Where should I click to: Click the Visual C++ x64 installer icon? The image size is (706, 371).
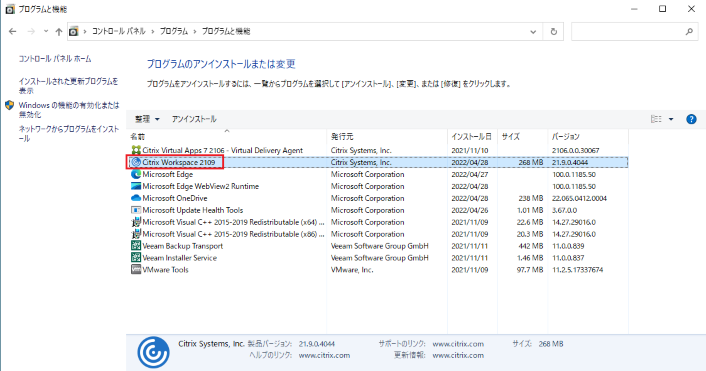coord(136,222)
